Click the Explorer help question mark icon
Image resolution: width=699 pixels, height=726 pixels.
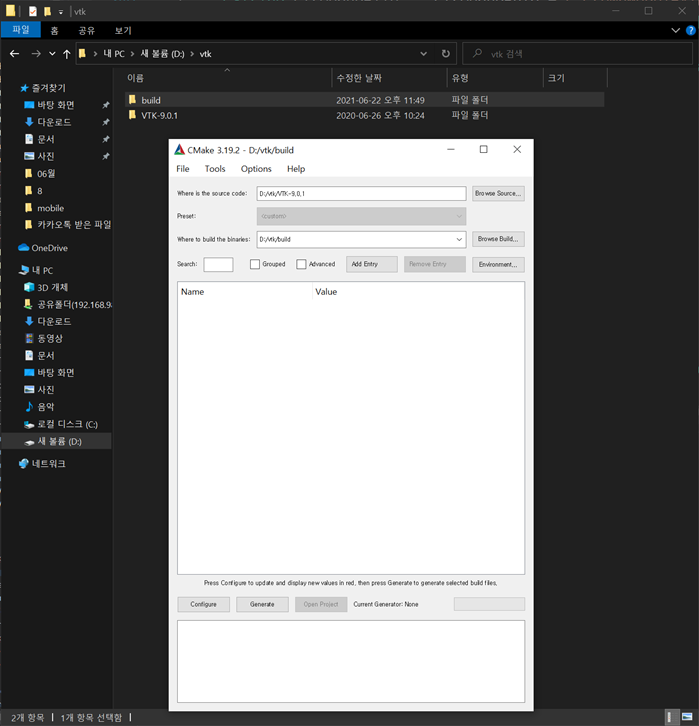690,31
